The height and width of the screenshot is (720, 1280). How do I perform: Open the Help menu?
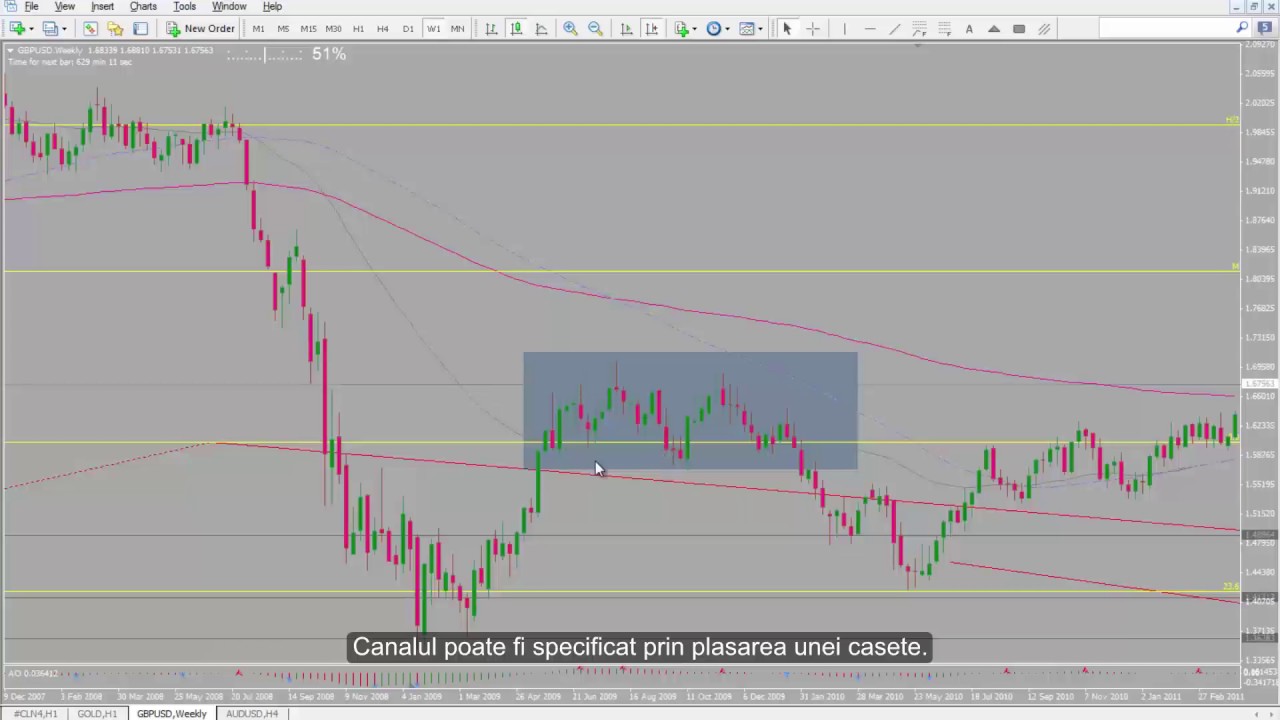(x=272, y=6)
